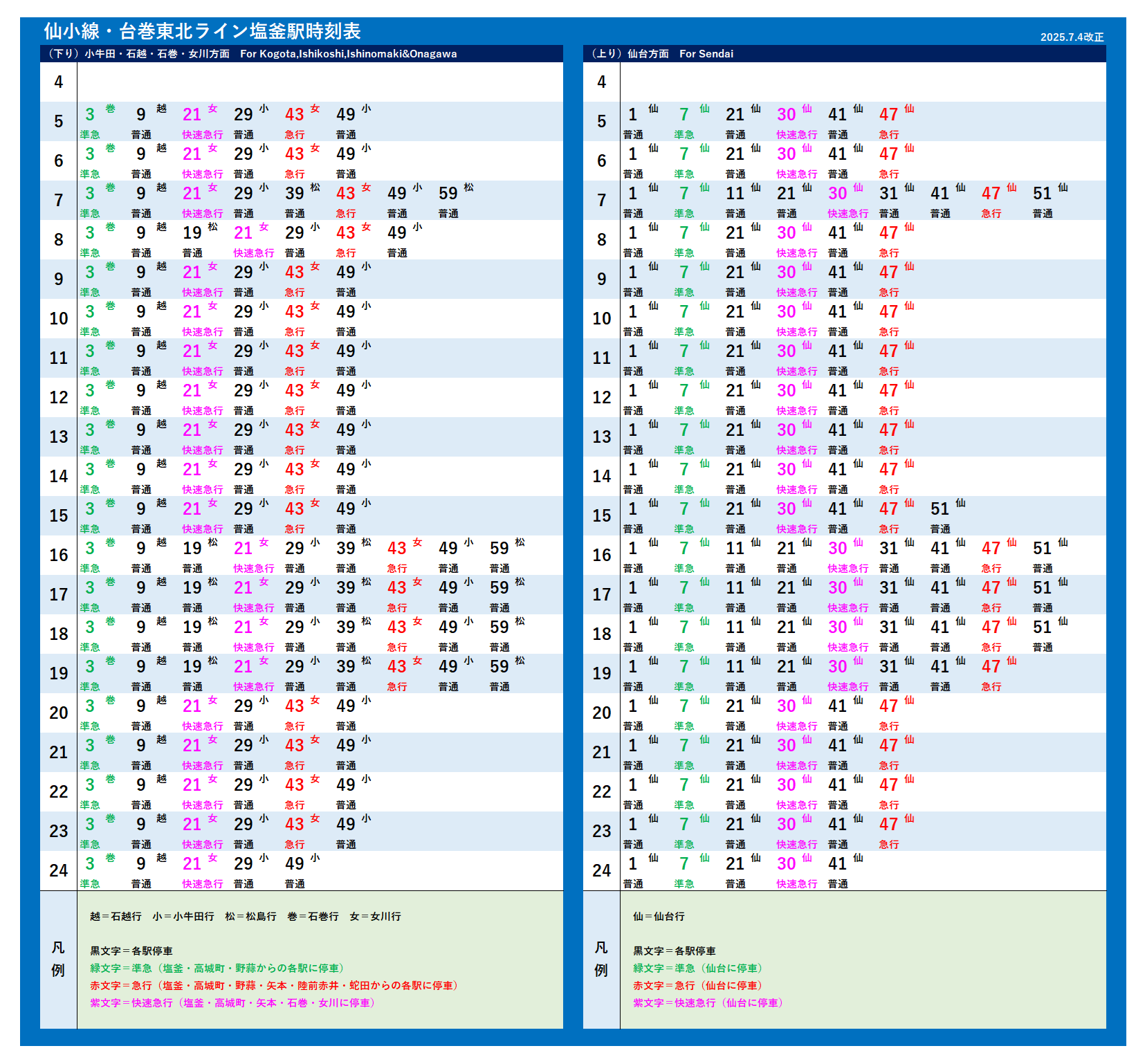Click hour 12 row label in Sendai table
Image resolution: width=1147 pixels, height=1064 pixels.
click(601, 398)
